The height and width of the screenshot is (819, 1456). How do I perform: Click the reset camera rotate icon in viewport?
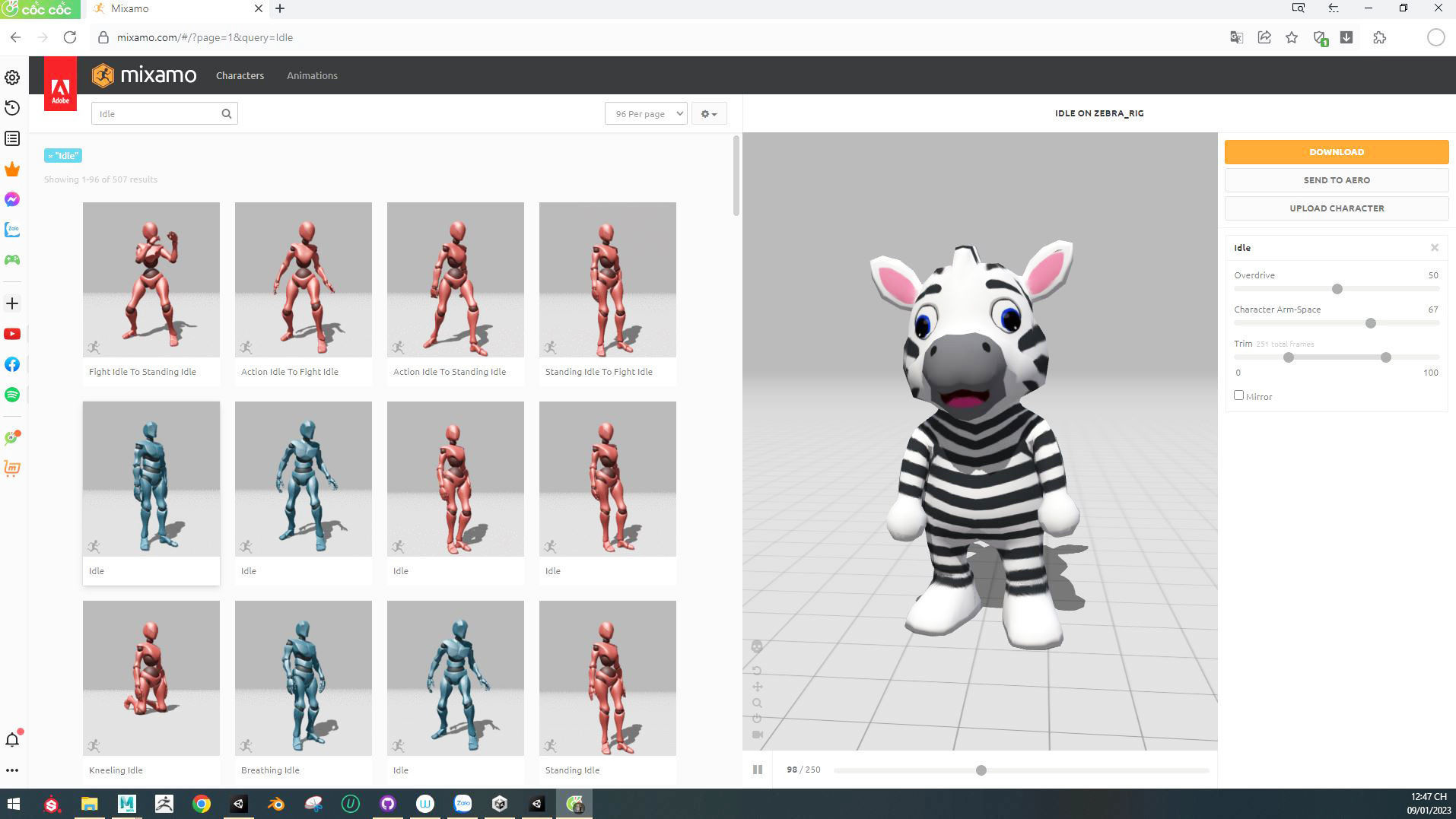757,671
